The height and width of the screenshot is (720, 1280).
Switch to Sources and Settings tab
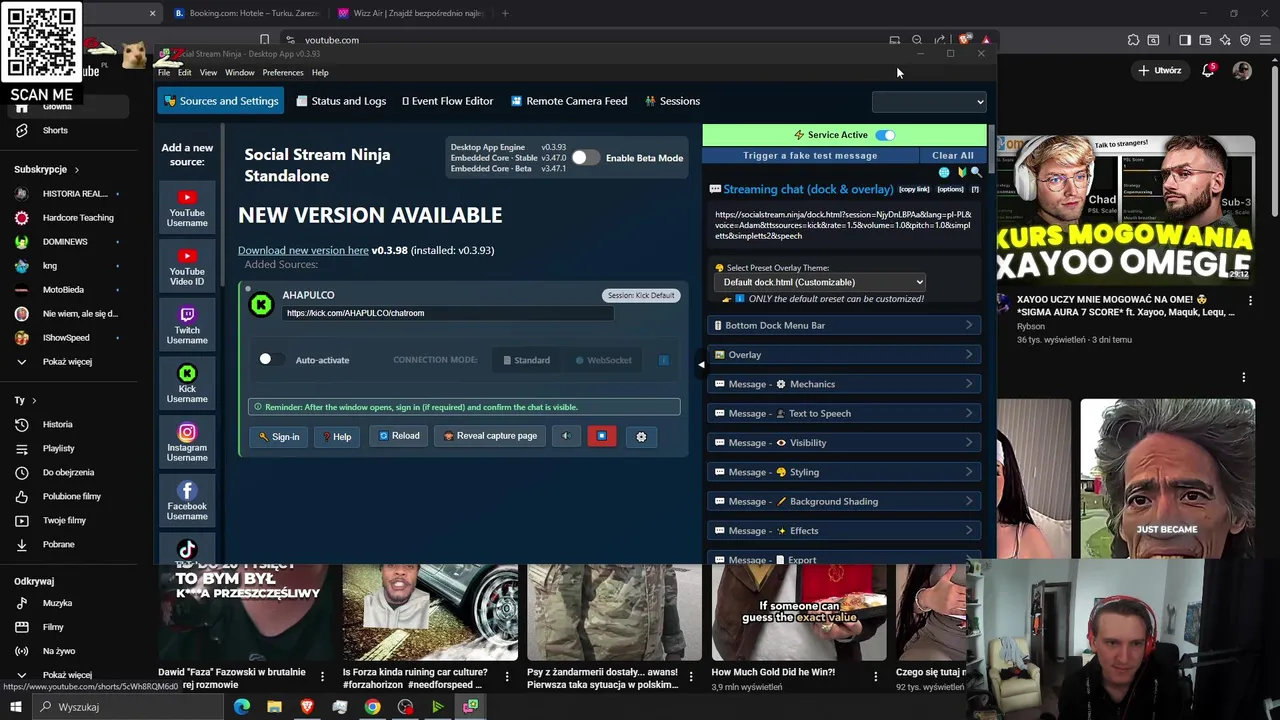[x=221, y=101]
